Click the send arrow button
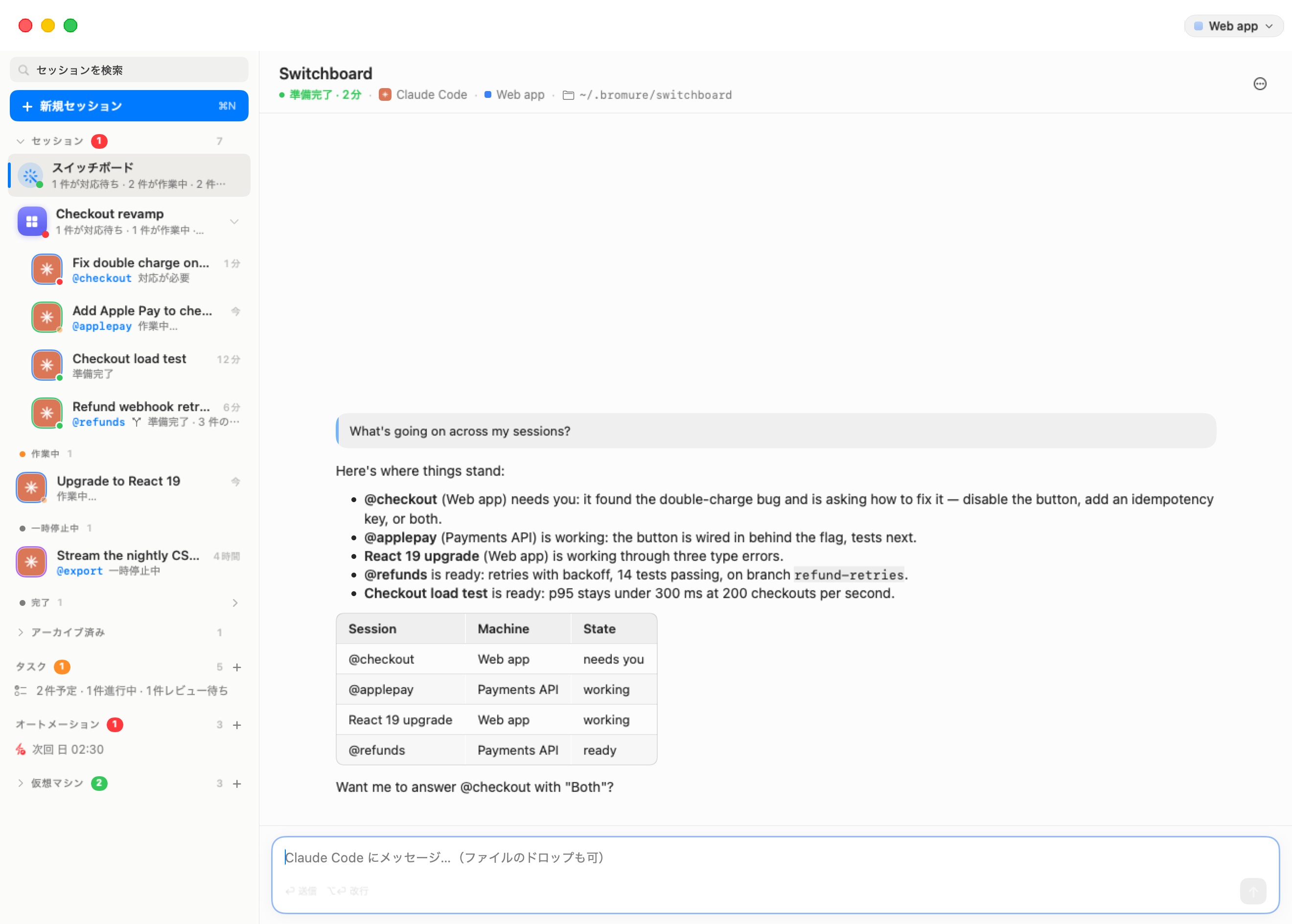The image size is (1292, 924). point(1253,890)
